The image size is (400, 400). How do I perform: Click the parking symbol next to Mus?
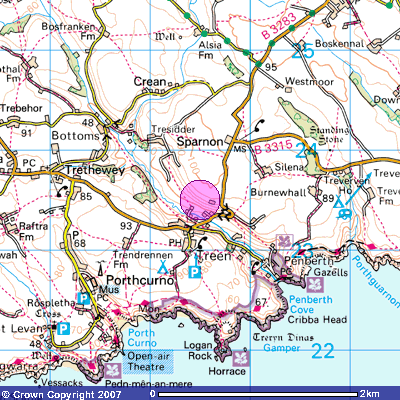pos(84,298)
